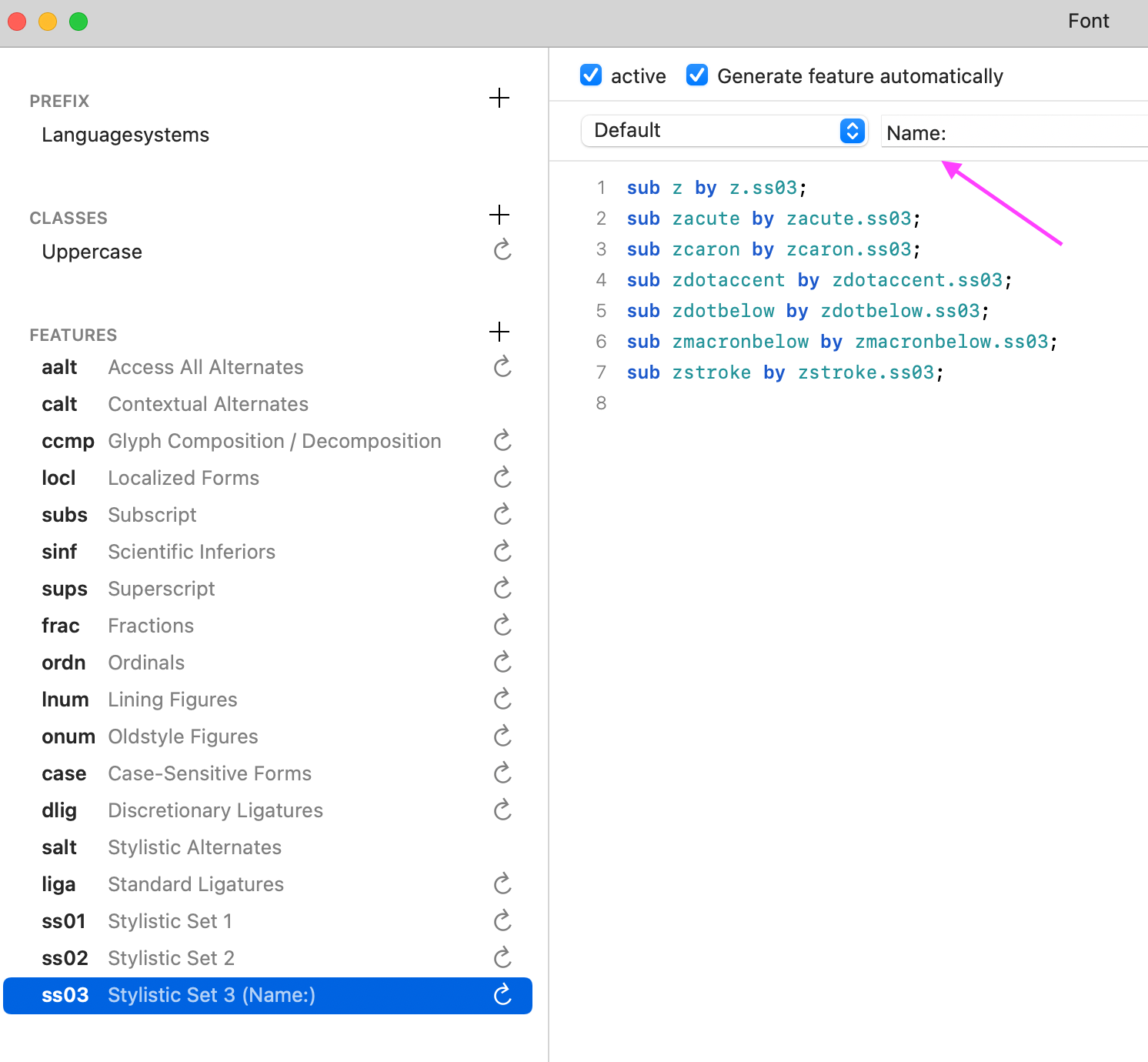The height and width of the screenshot is (1062, 1148).
Task: Disable the active checkbox
Action: tap(591, 75)
